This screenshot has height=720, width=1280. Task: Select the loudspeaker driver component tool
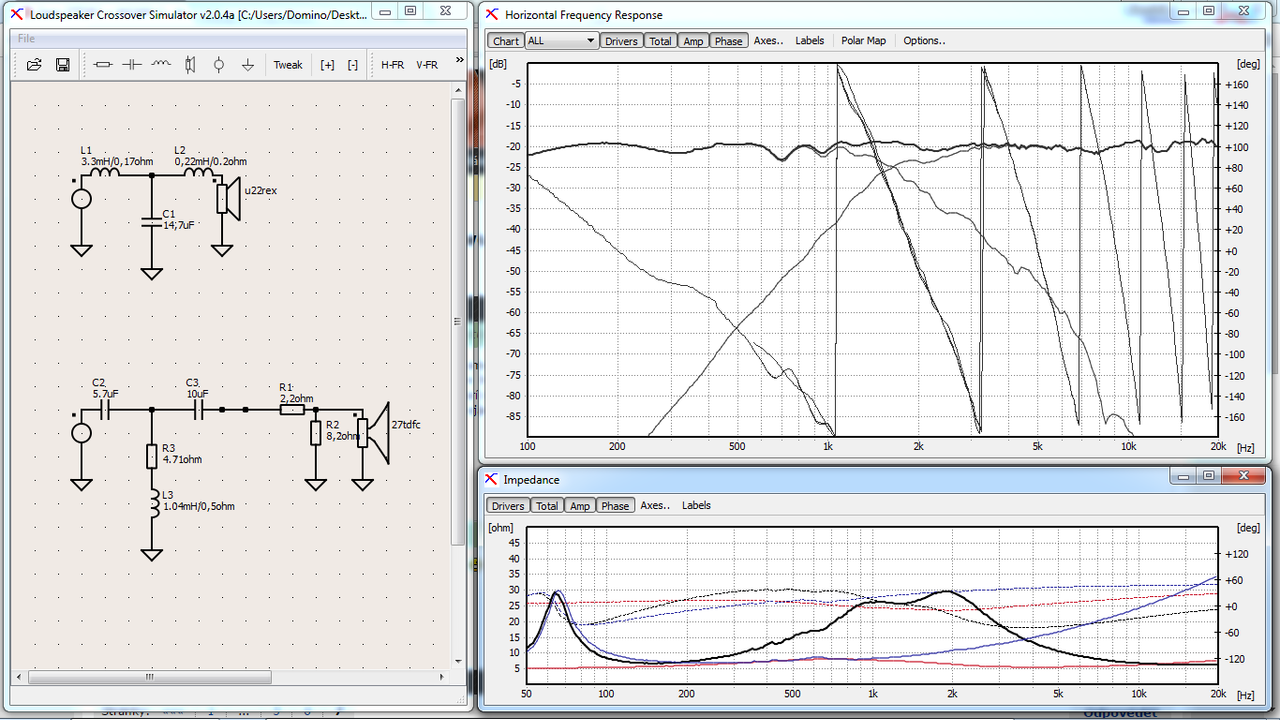point(190,64)
